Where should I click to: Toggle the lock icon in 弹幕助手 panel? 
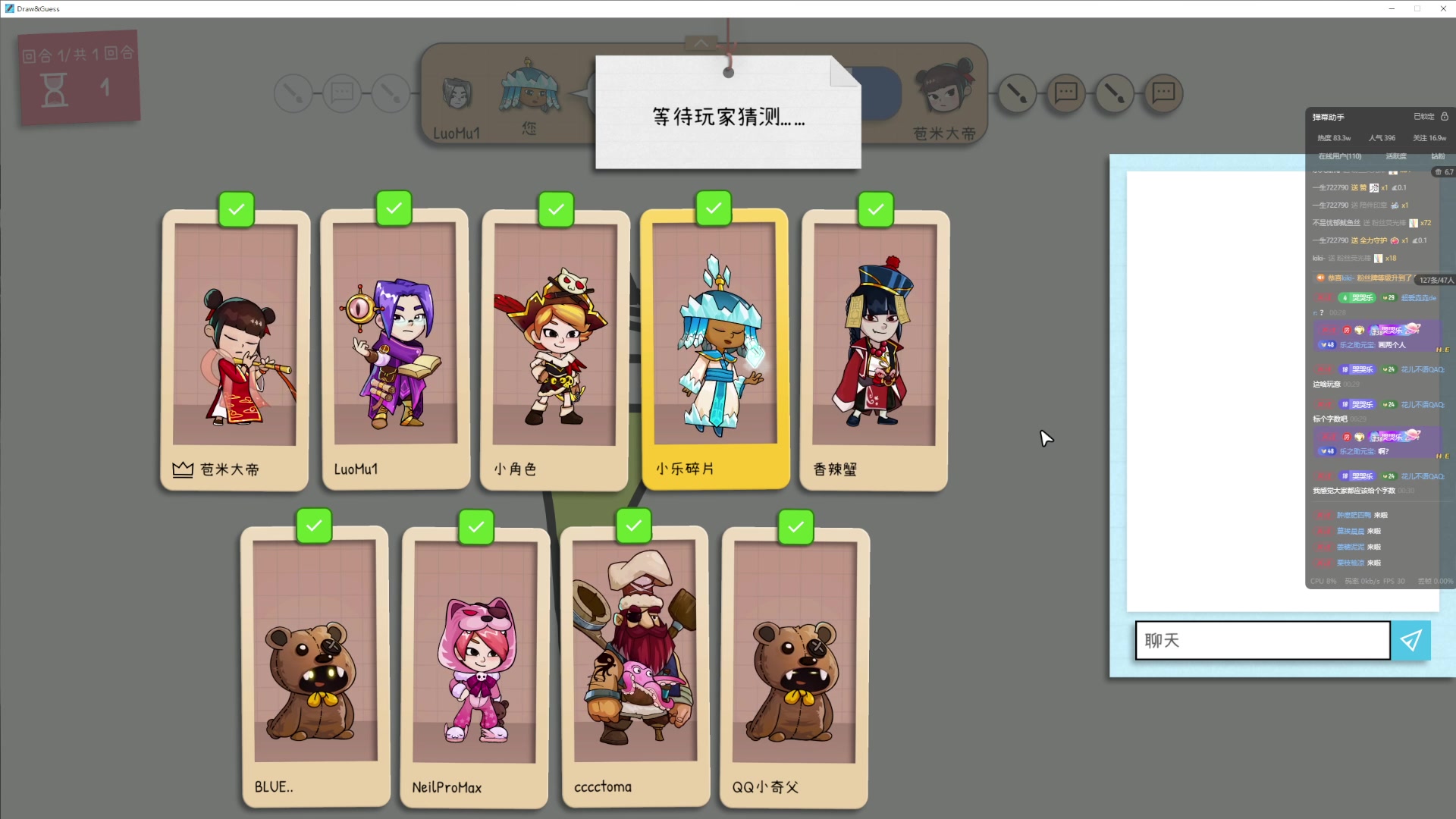coord(1445,117)
